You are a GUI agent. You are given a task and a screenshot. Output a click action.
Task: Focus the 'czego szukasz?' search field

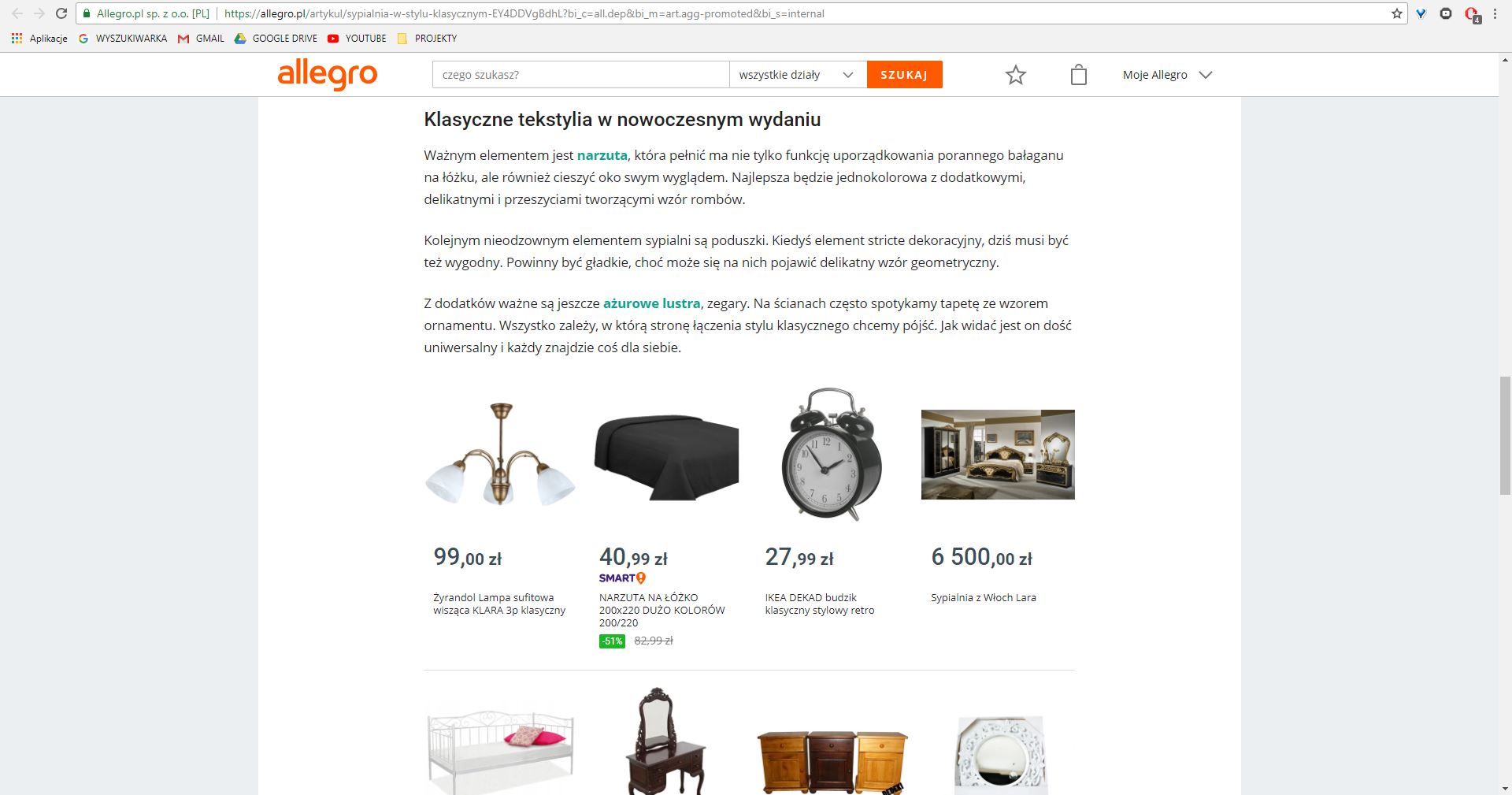(x=580, y=75)
